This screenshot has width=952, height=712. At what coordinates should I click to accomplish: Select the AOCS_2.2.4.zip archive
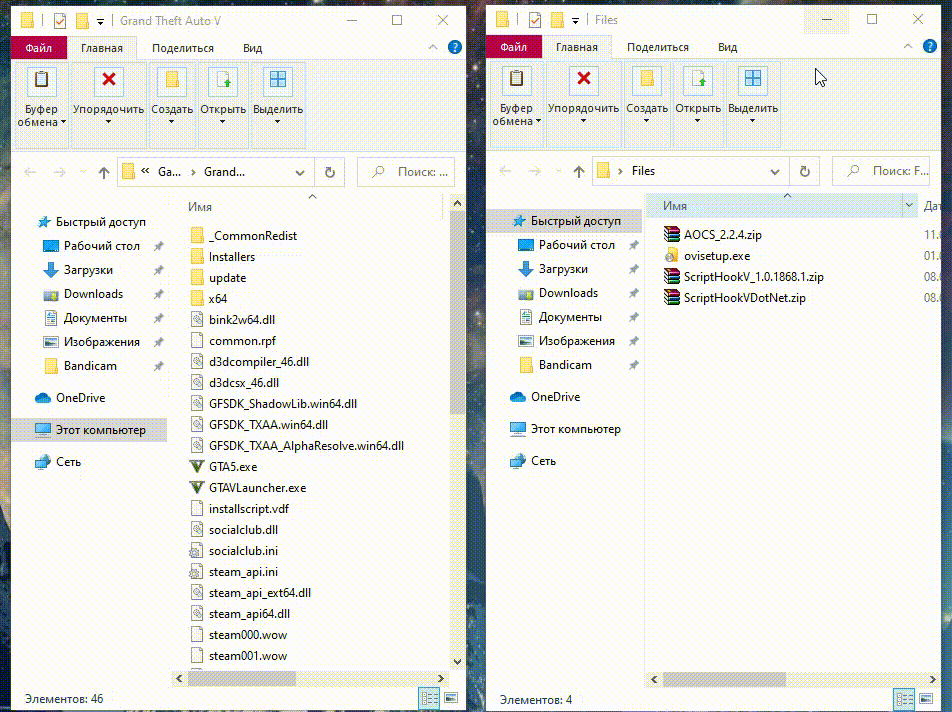[x=722, y=235]
